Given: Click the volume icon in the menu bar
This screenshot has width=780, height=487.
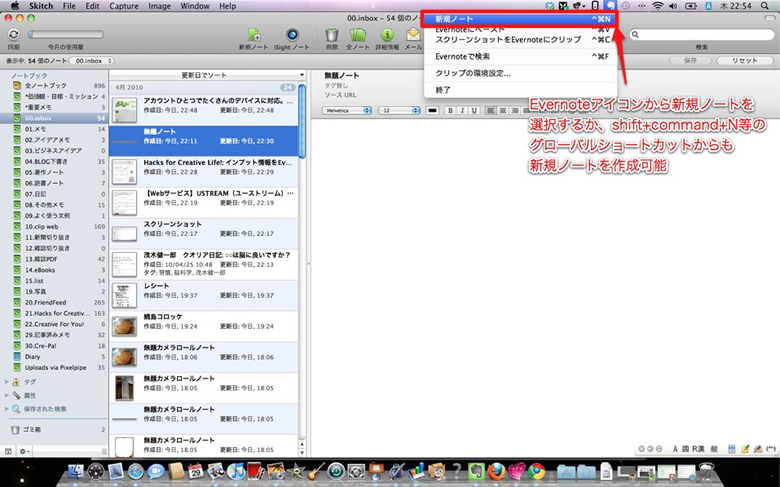Looking at the screenshot, I should click(673, 6).
